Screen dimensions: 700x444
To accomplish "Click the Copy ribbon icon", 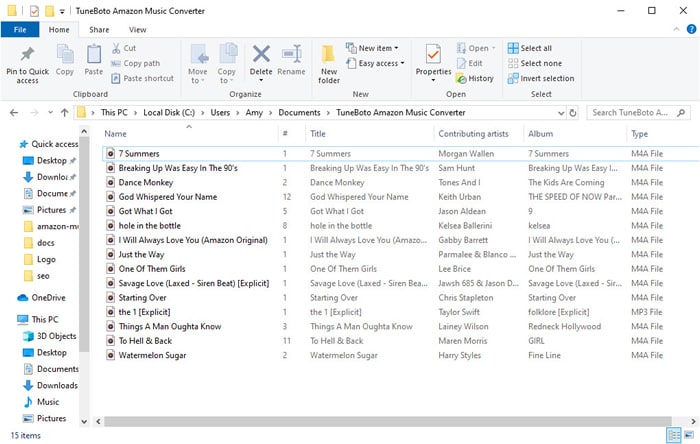I will click(x=65, y=54).
